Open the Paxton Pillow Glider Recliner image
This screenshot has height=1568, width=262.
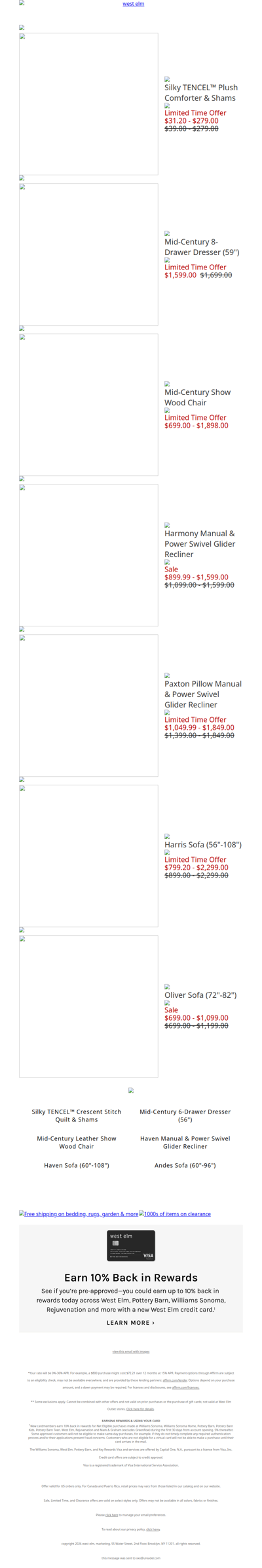(x=88, y=706)
